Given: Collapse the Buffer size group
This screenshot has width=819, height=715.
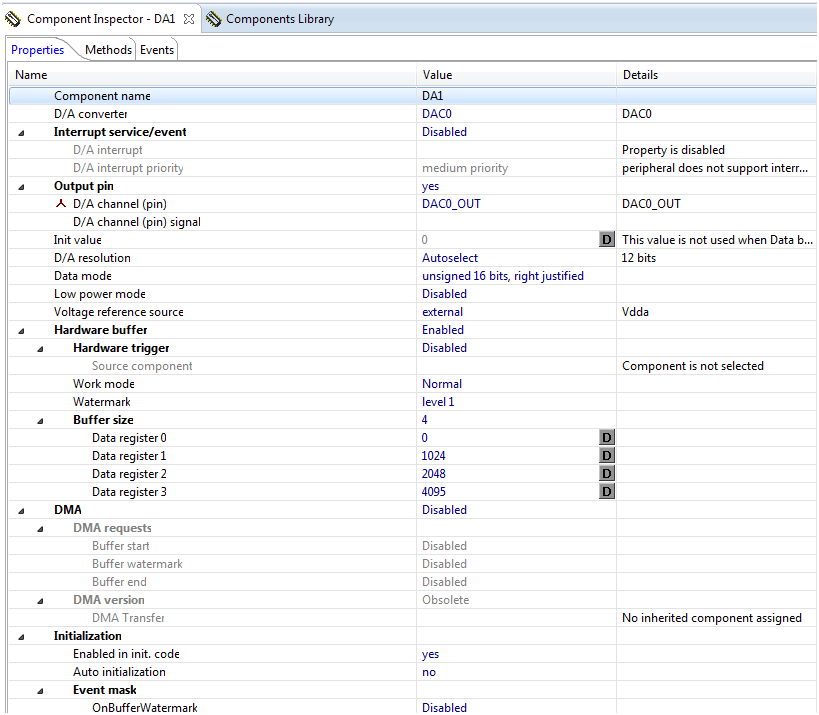Looking at the screenshot, I should (41, 420).
